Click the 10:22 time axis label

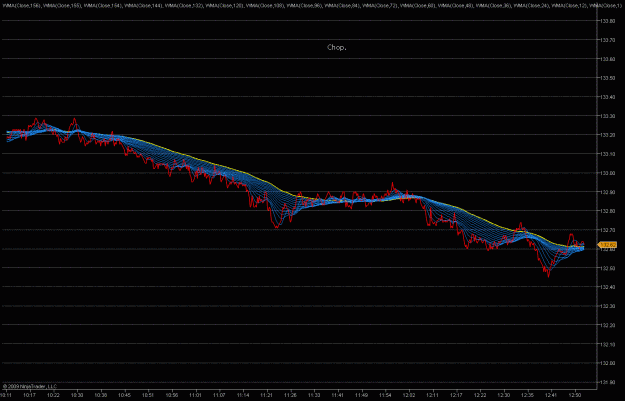53,395
